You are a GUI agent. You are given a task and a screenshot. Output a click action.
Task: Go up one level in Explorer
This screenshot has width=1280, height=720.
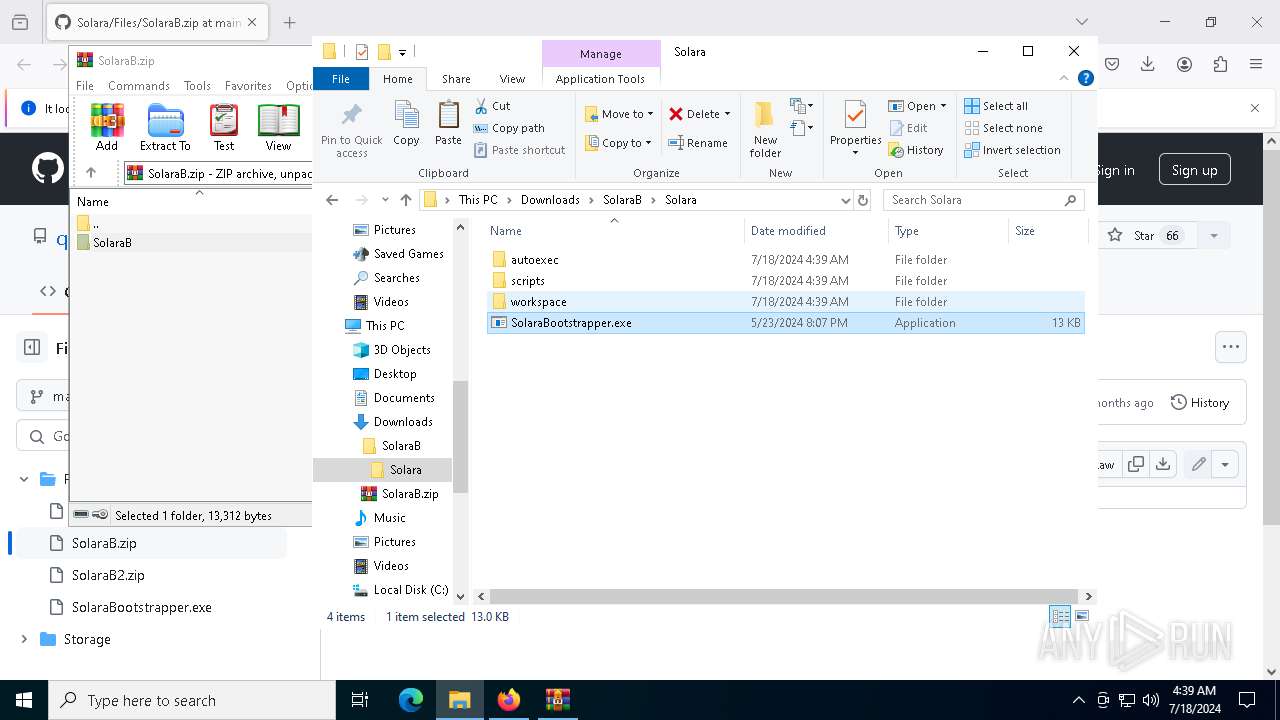(x=405, y=200)
